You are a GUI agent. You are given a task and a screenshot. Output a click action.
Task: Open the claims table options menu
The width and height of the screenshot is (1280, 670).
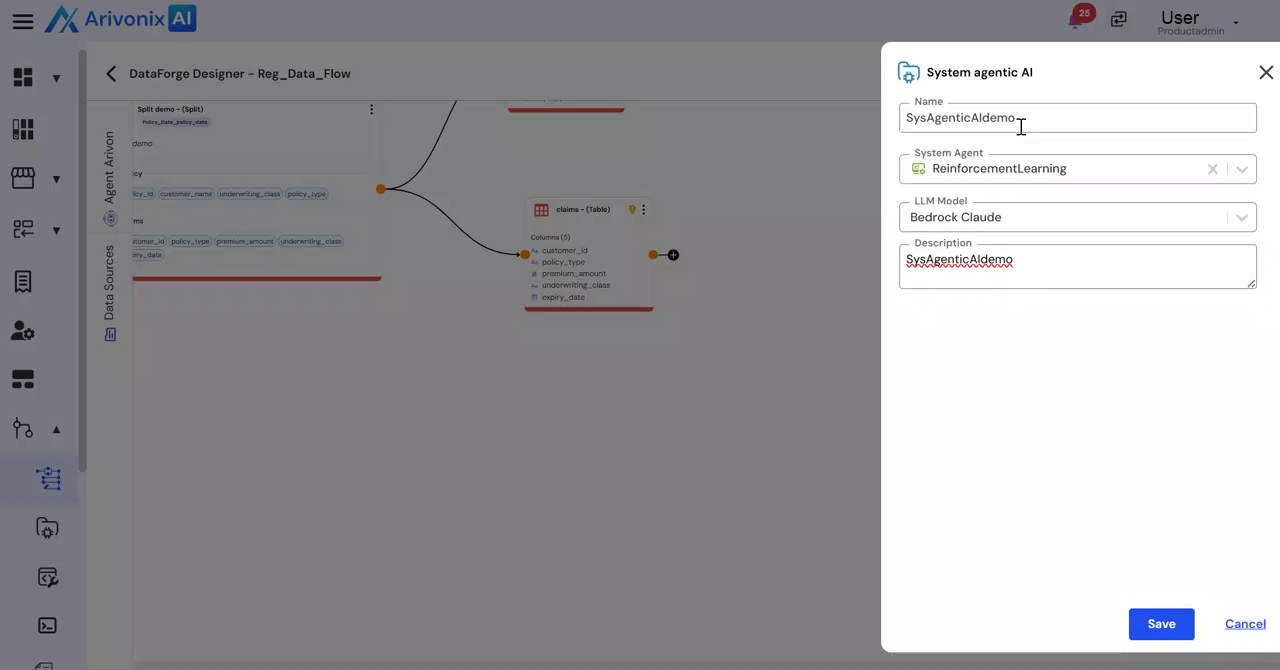coord(644,210)
